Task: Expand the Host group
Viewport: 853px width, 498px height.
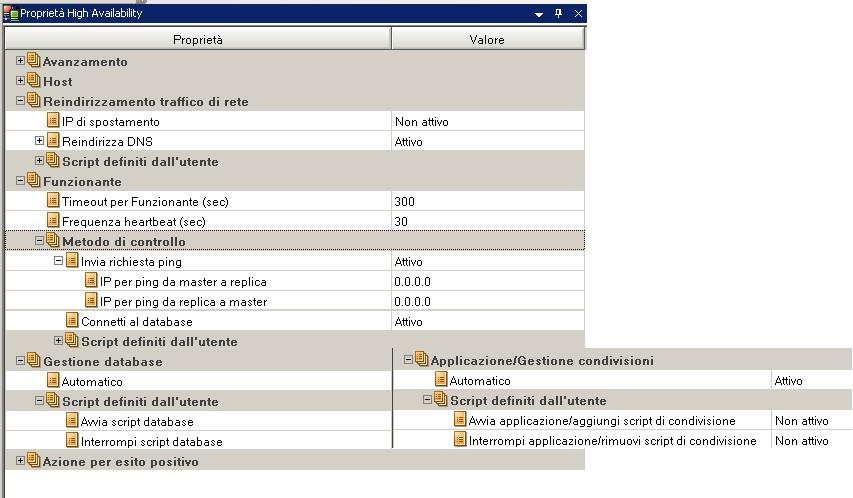Action: tap(20, 81)
